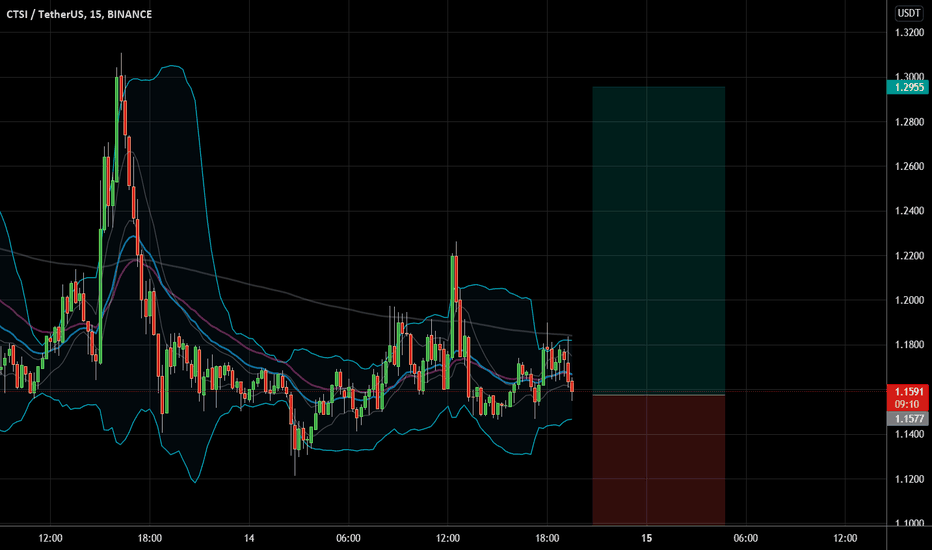Click the green profit target zone
The image size is (932, 550).
tap(659, 240)
